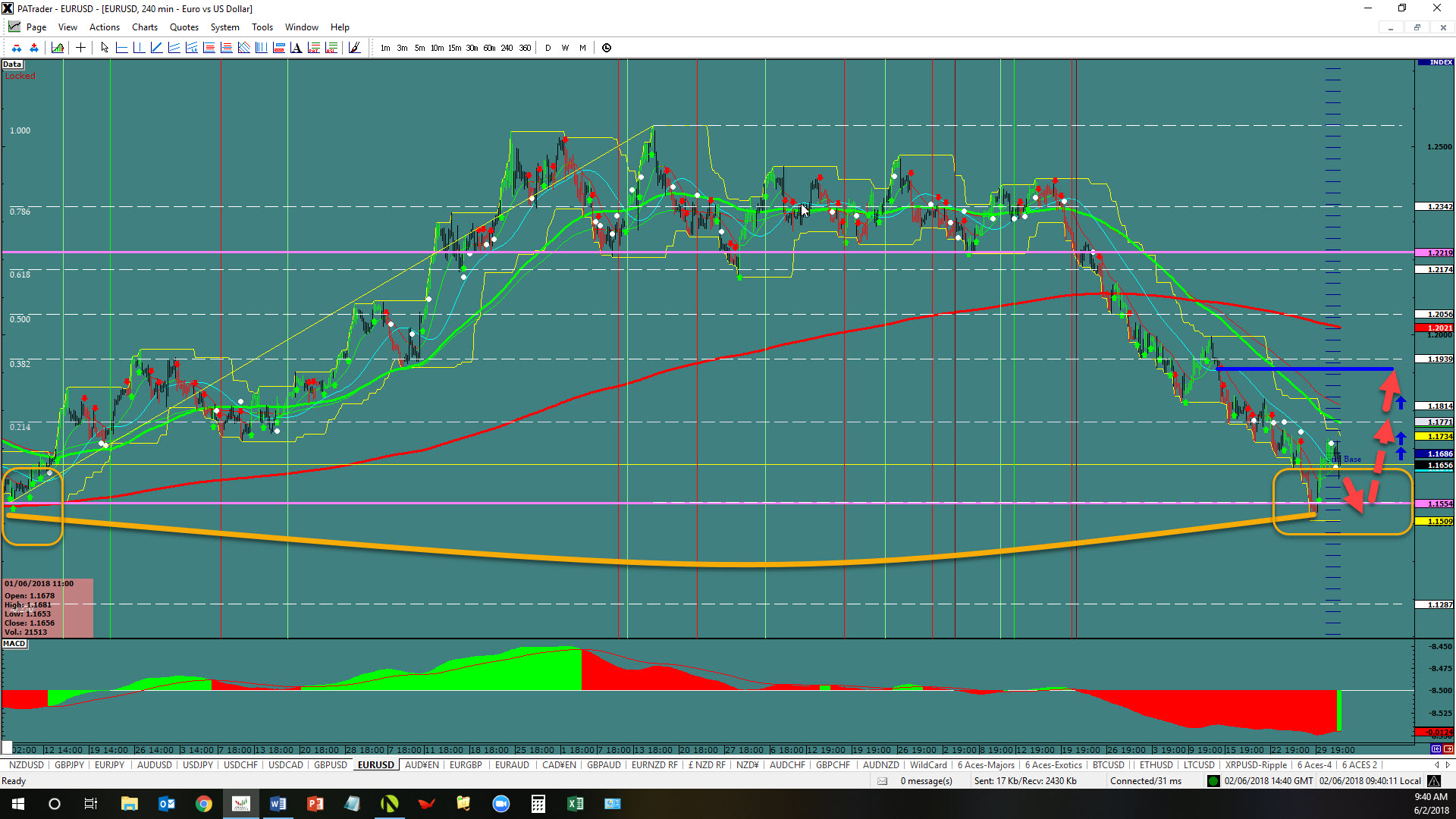Switch chart to 1m timeframe
Image resolution: width=1456 pixels, height=819 pixels.
click(385, 48)
